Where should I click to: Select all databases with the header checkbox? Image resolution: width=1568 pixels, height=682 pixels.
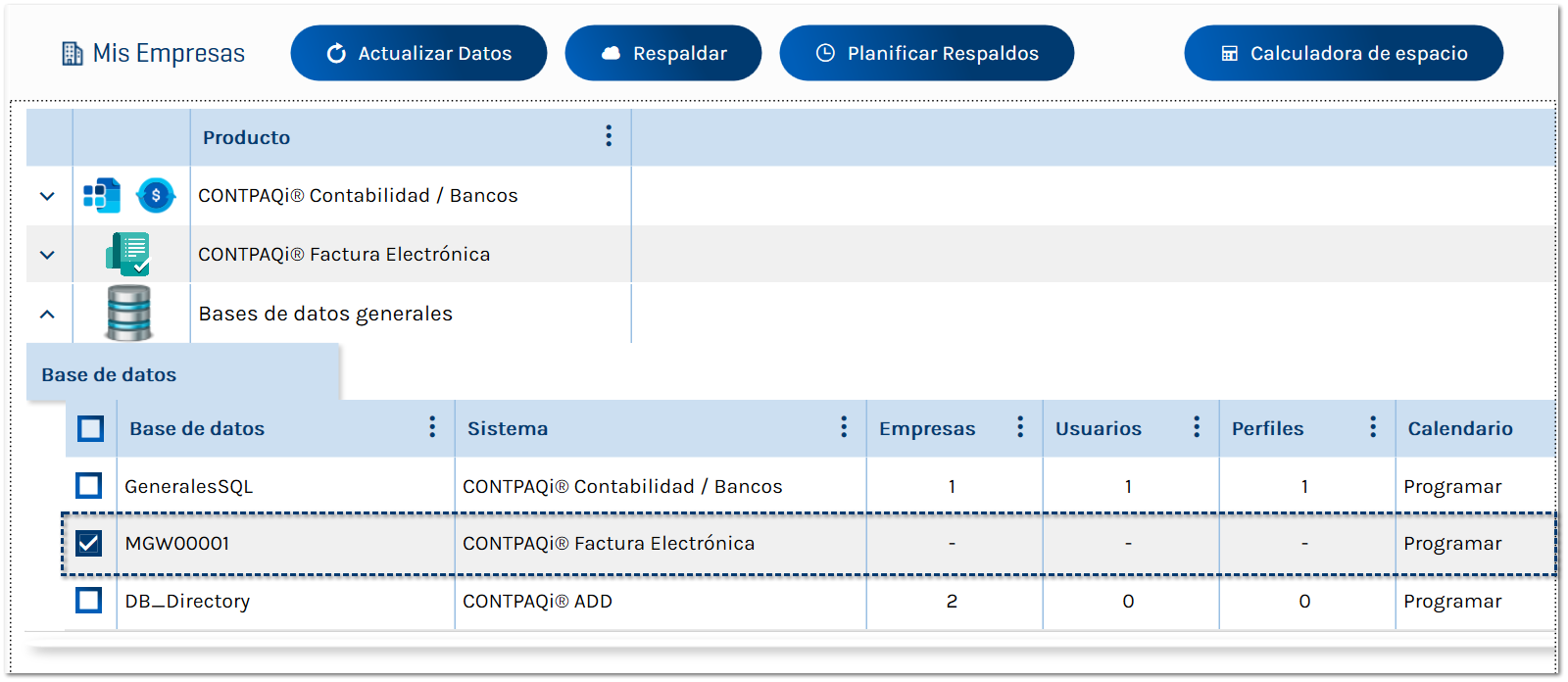[x=89, y=427]
